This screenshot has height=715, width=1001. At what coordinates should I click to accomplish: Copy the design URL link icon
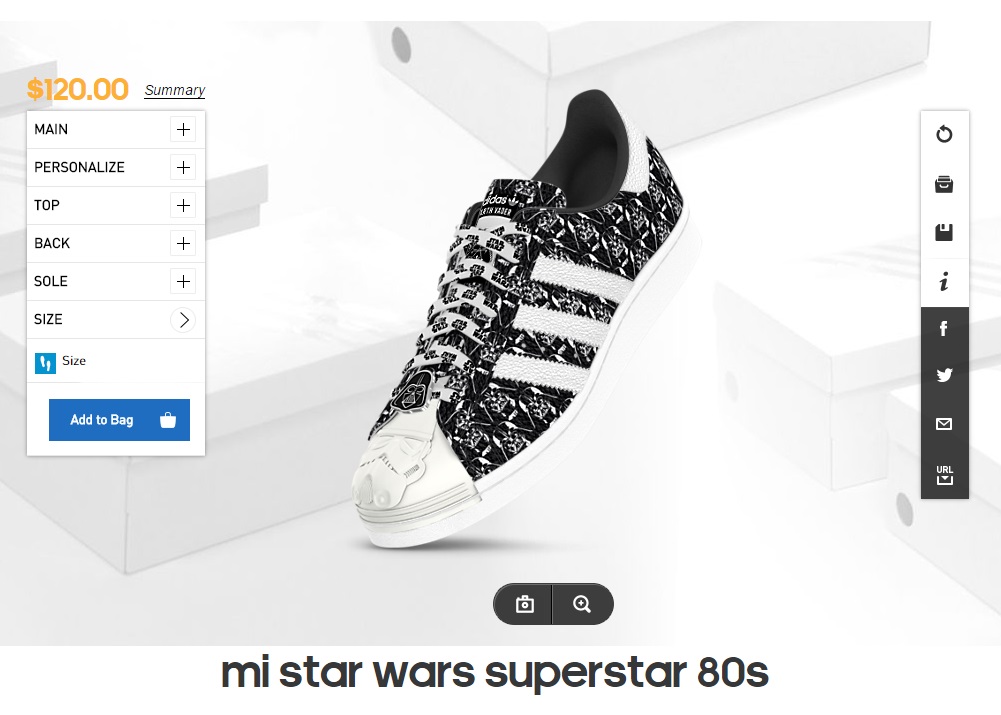944,474
